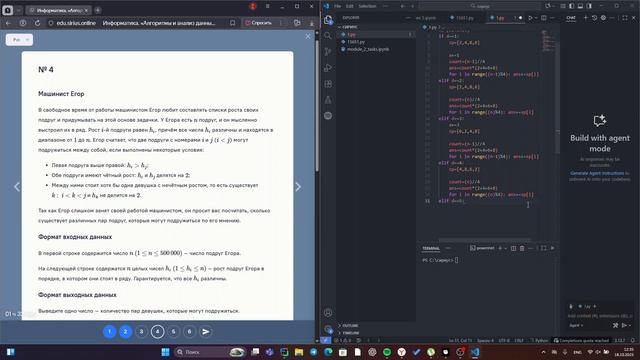Expand the TIMELINE section
This screenshot has width=640, height=360.
tap(350, 333)
